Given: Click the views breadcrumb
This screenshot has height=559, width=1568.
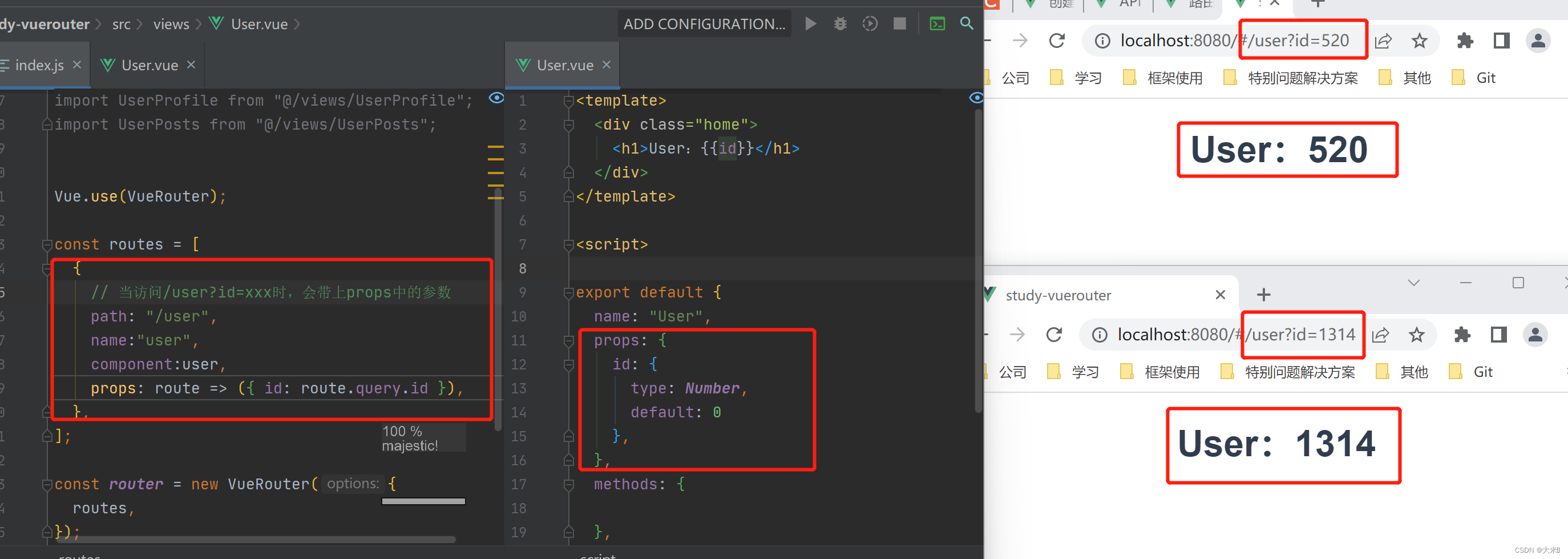Looking at the screenshot, I should tap(171, 25).
